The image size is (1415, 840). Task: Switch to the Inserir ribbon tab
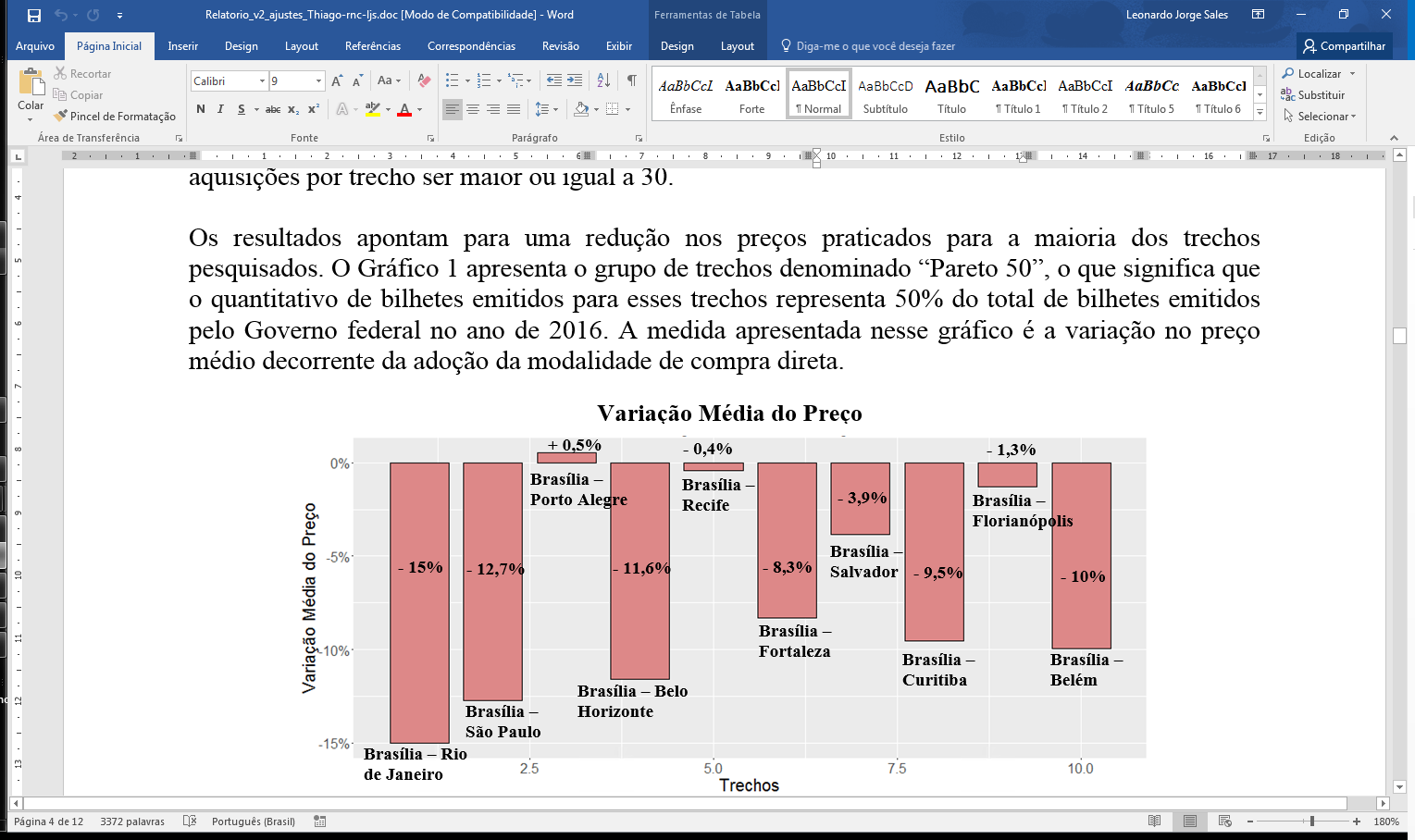(182, 45)
